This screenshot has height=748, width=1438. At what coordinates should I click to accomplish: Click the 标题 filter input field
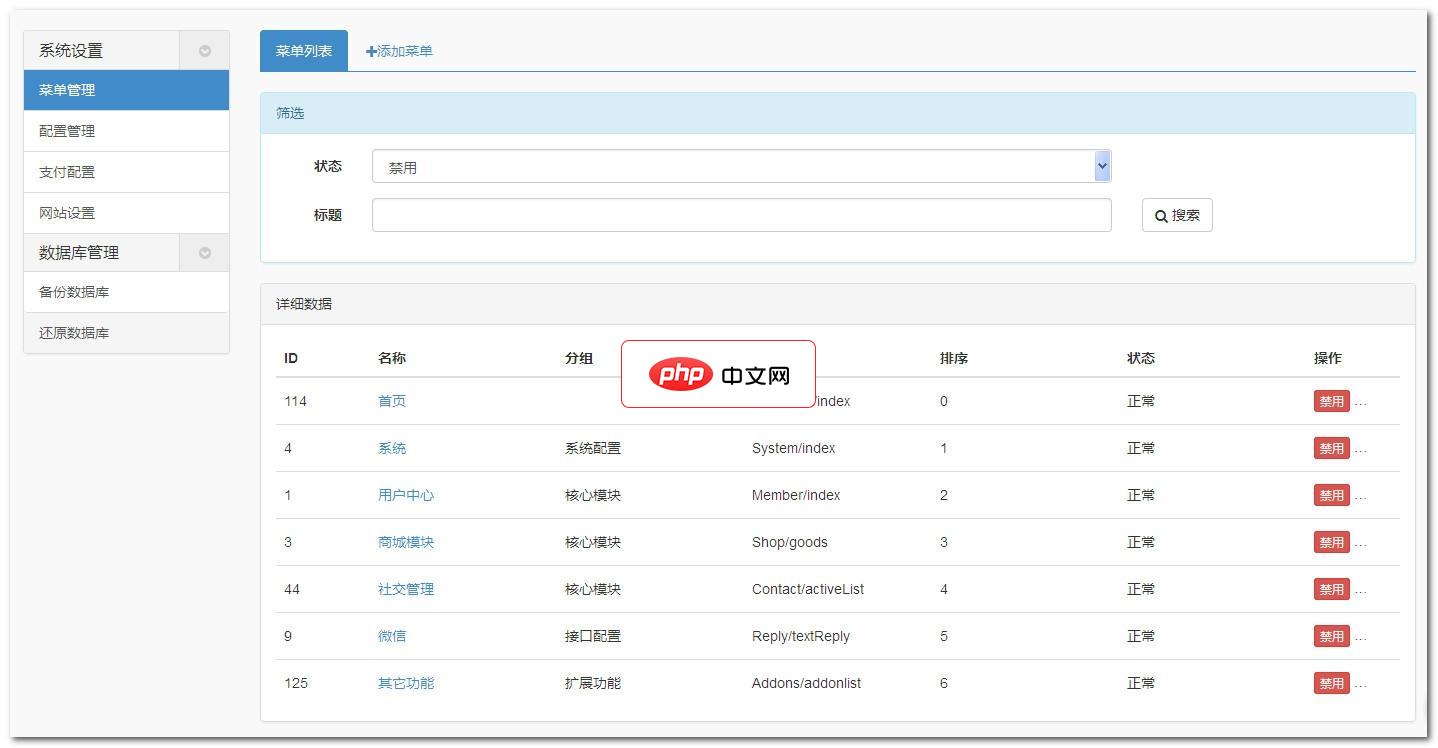[x=740, y=214]
